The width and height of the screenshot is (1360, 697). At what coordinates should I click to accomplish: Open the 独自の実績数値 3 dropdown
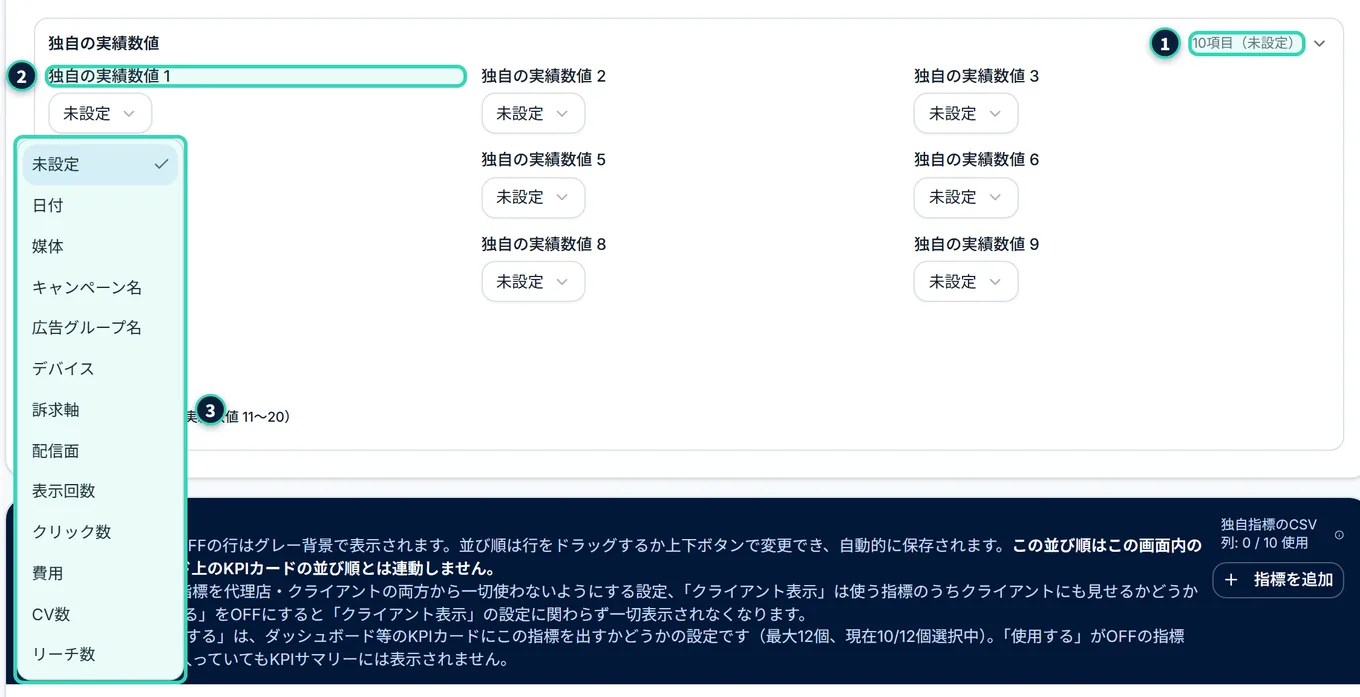[966, 114]
